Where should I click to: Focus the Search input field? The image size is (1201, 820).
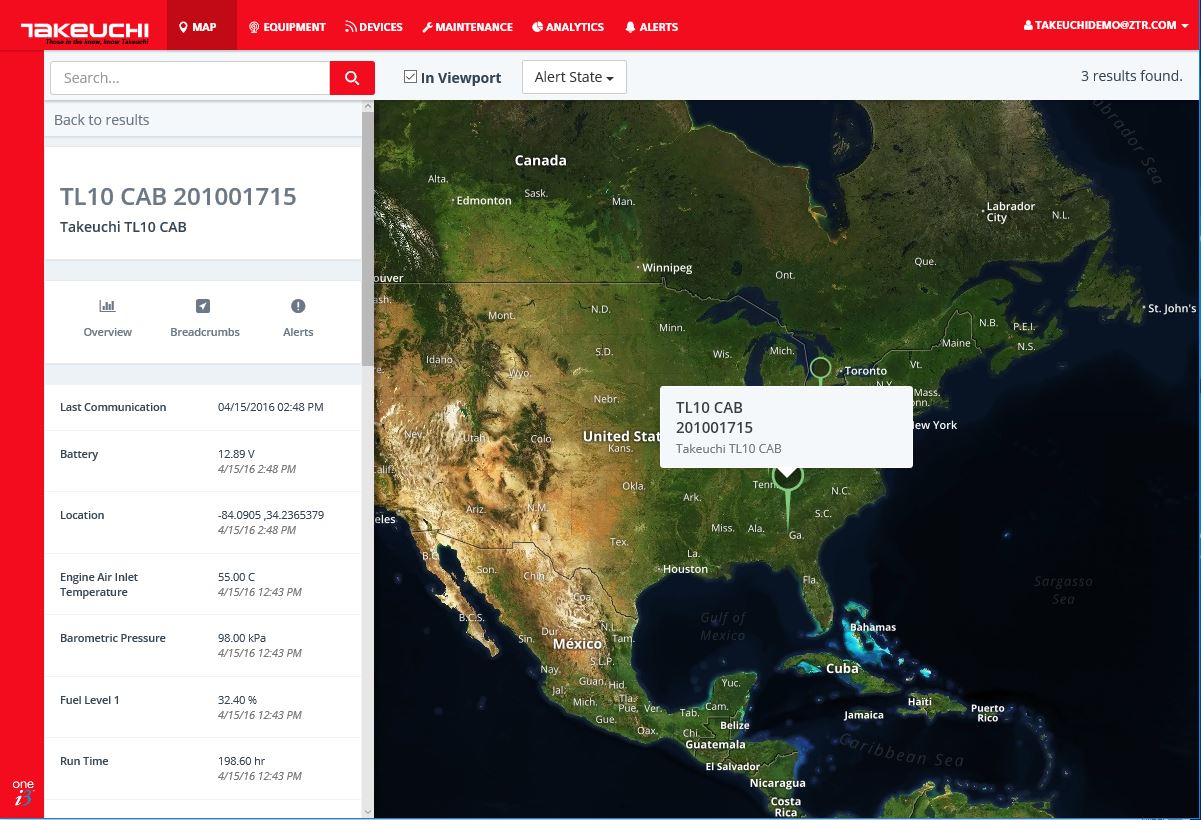click(x=190, y=78)
